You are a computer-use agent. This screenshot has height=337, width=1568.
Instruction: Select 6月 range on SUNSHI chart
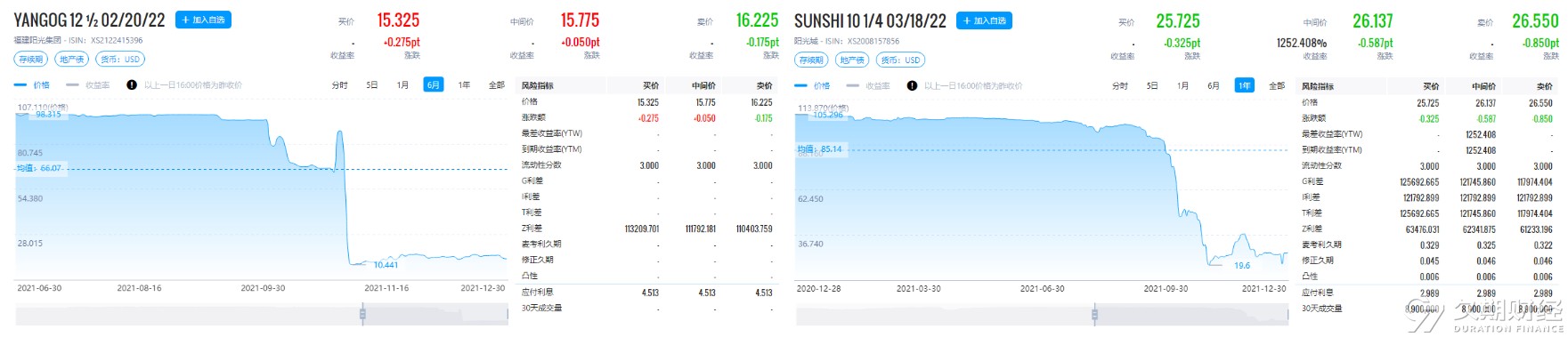tap(1214, 86)
